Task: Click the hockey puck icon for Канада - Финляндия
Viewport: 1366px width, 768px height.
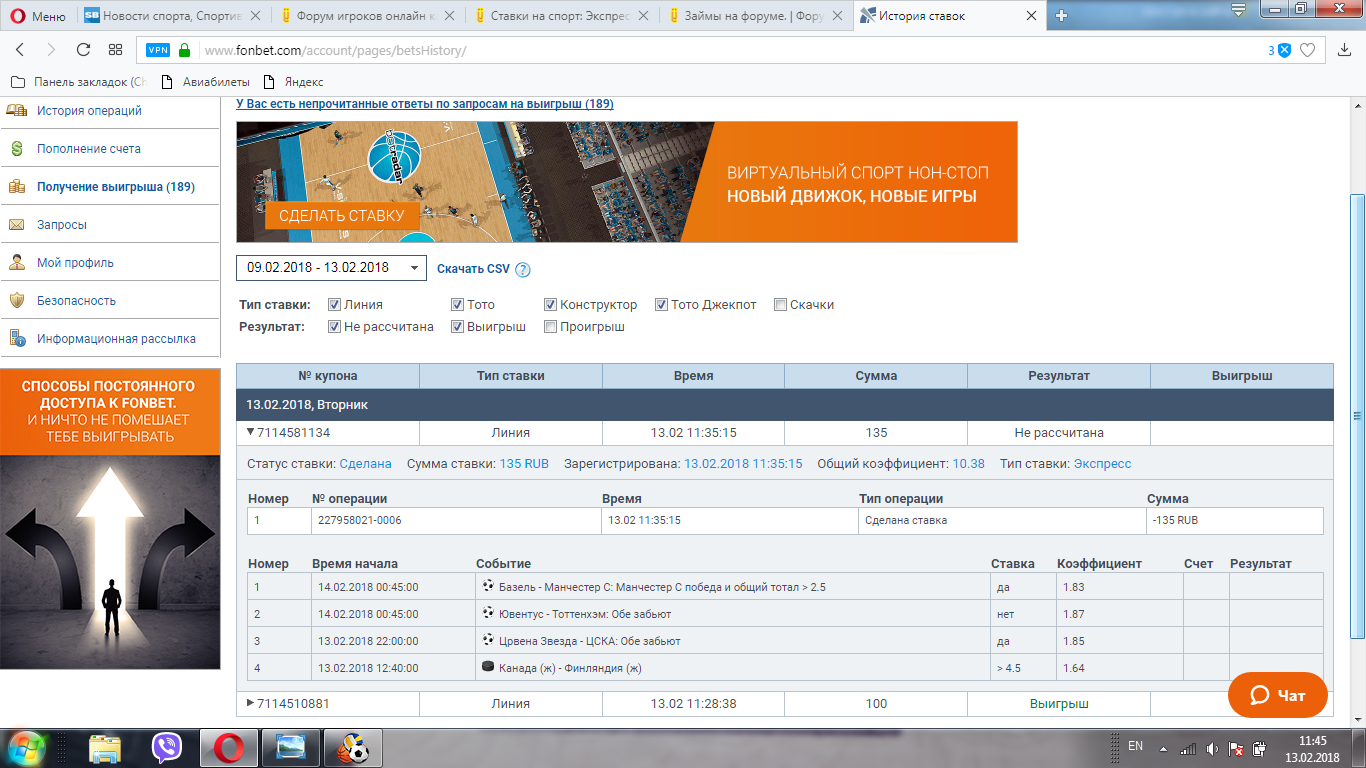Action: pyautogui.click(x=488, y=667)
